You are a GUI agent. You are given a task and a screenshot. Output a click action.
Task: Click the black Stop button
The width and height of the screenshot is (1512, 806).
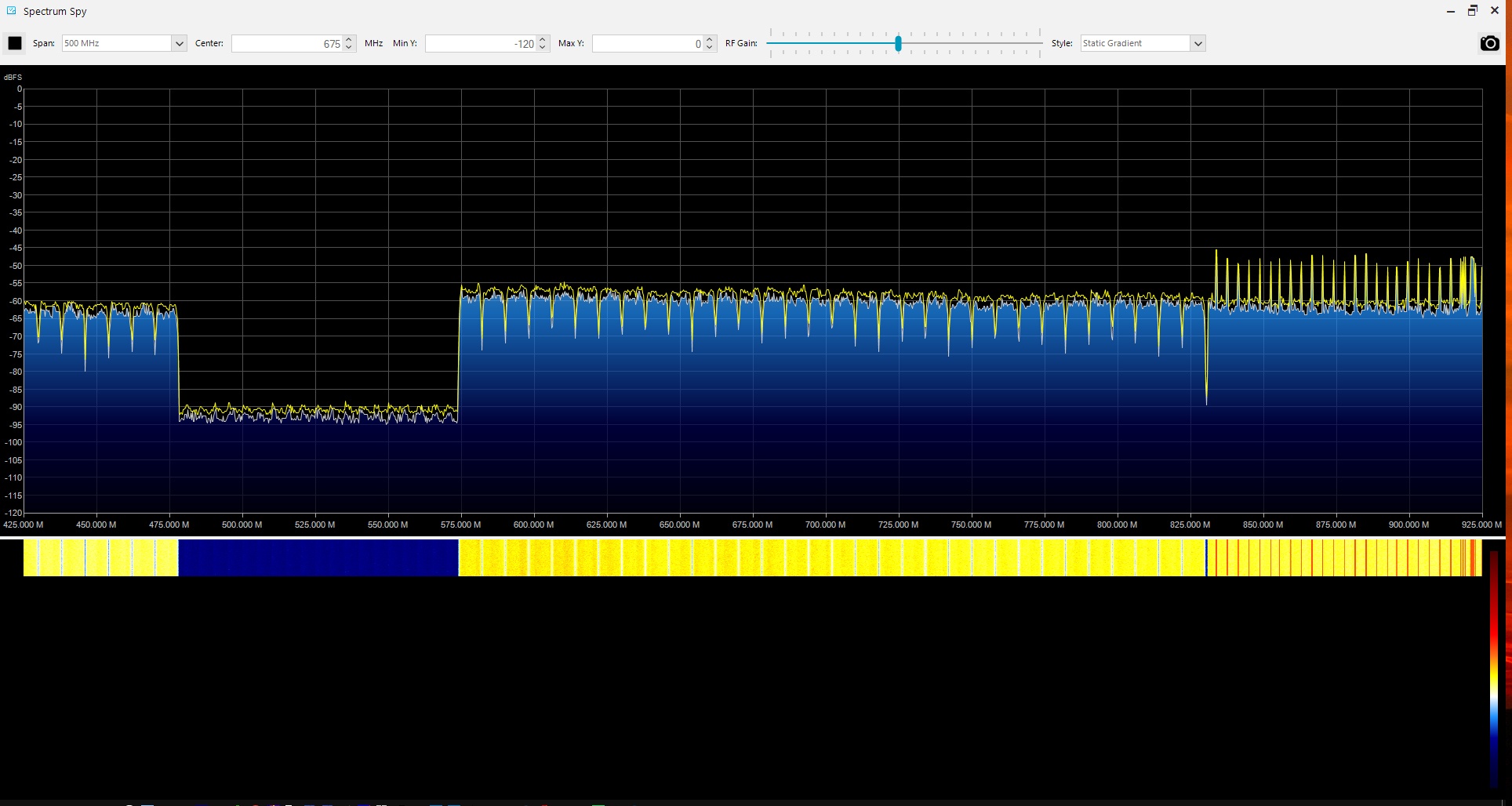pos(15,43)
